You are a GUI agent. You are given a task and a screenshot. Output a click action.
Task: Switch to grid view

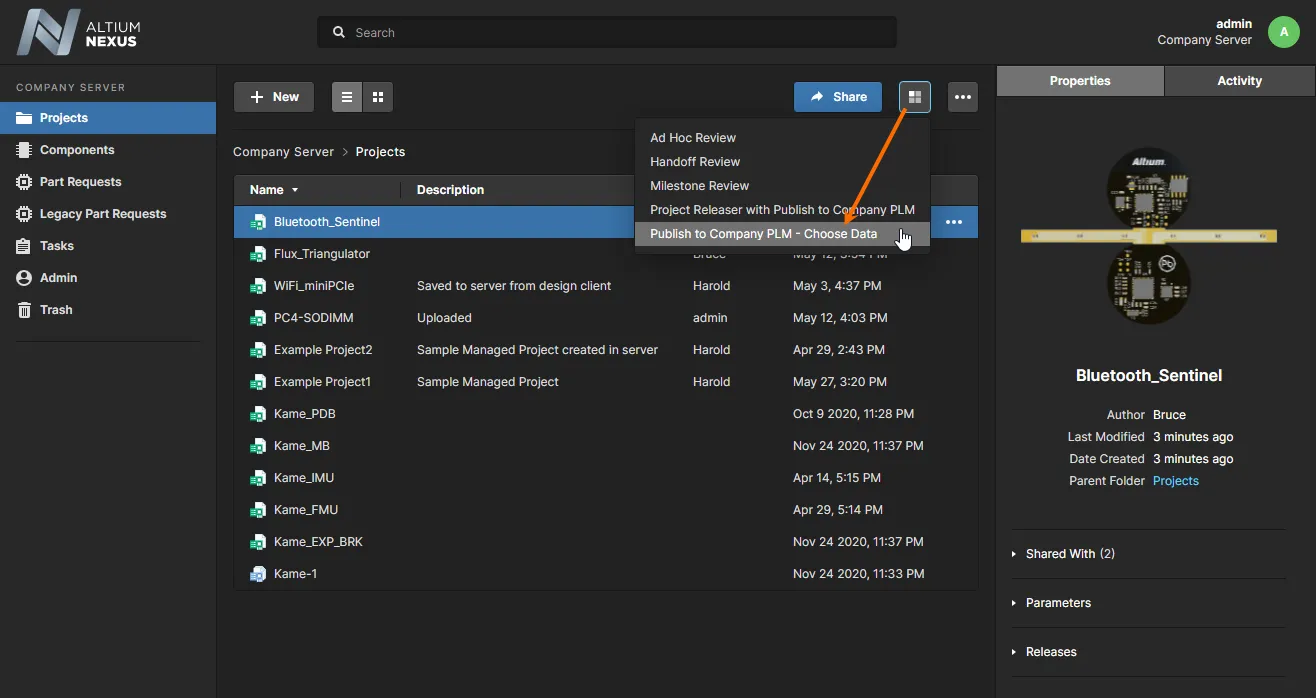[378, 97]
